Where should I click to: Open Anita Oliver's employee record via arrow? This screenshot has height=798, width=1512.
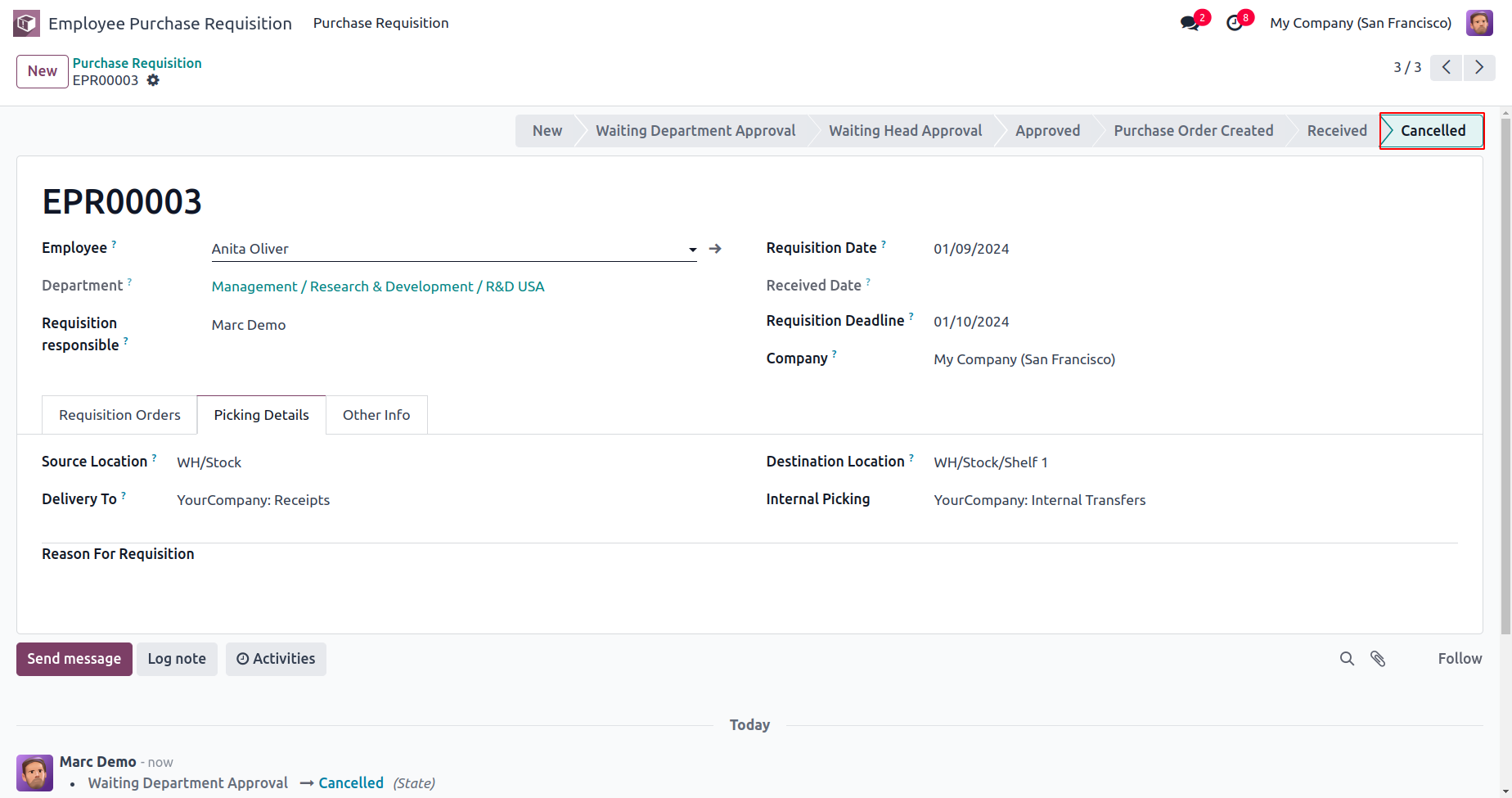(715, 249)
